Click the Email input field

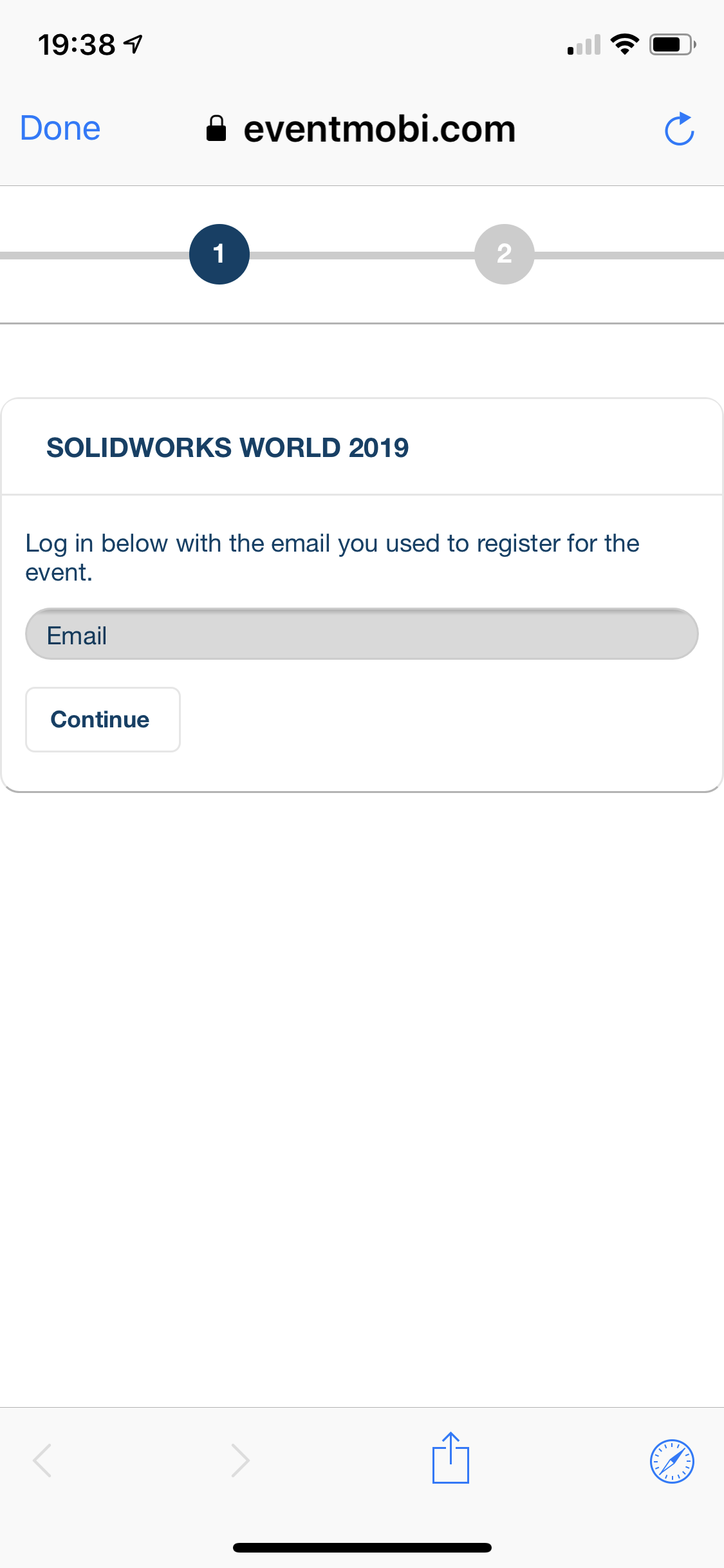pyautogui.click(x=362, y=635)
